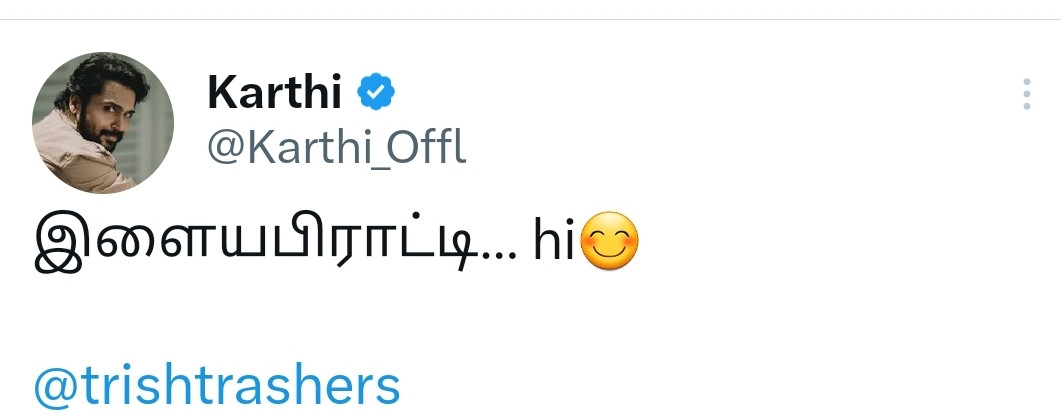Open Karthi's circular profile picture
The height and width of the screenshot is (418, 1061).
tap(103, 122)
